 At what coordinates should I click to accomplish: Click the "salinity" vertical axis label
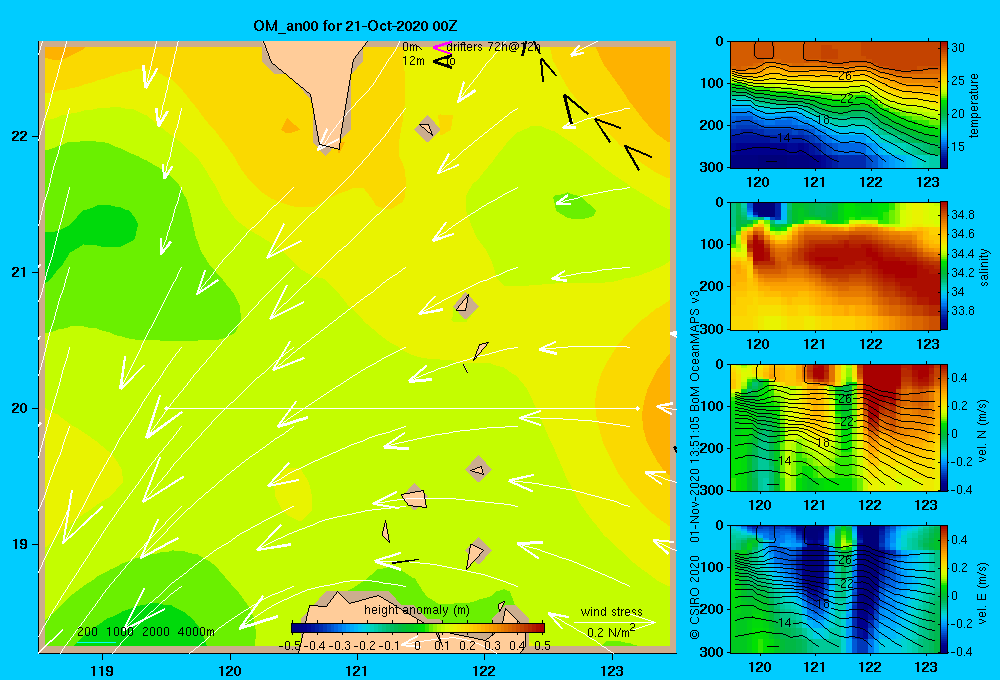(x=984, y=267)
